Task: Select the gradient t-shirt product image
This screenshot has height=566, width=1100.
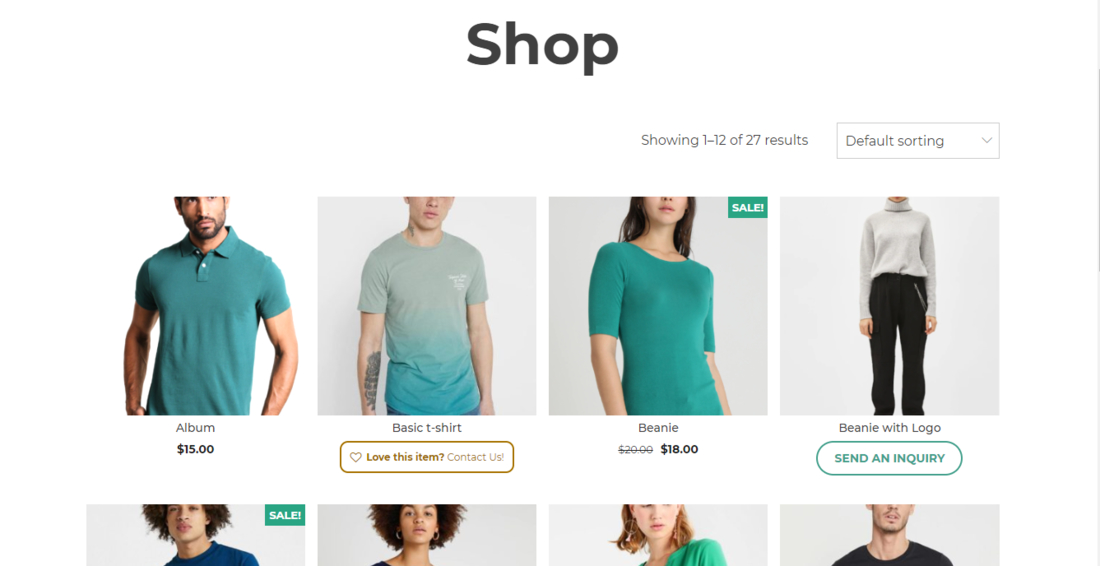Action: pos(427,306)
